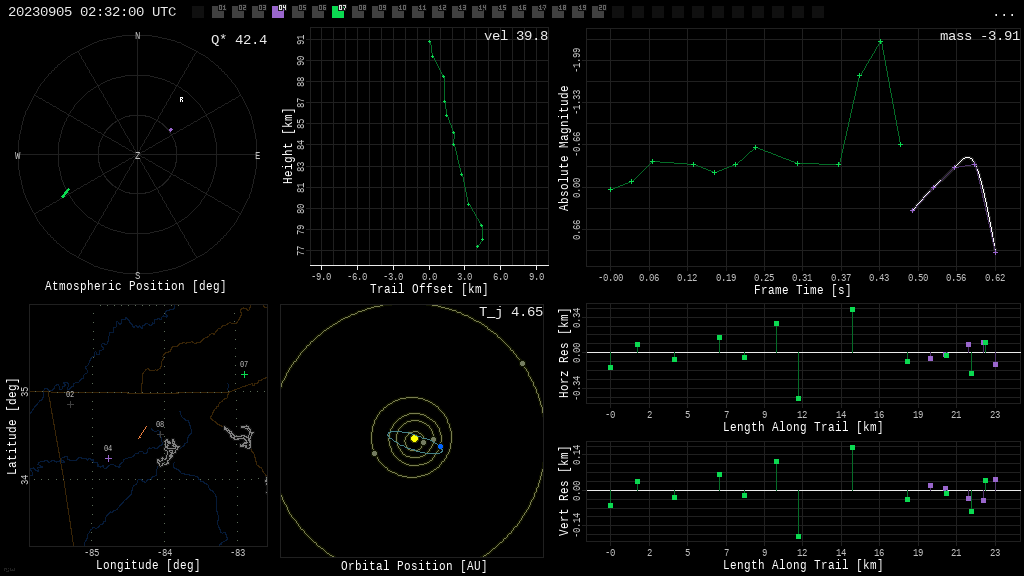Open the three-dots menu at top right
The width and height of the screenshot is (1024, 576).
tap(1003, 14)
